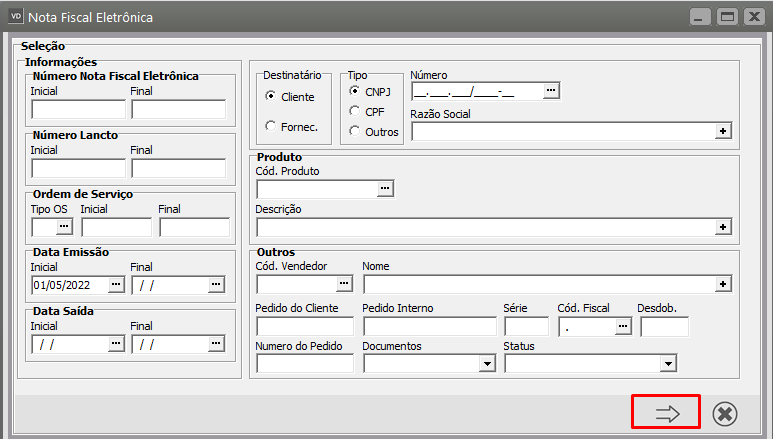This screenshot has width=773, height=439.
Task: Click the Pedido do Cliente field
Action: 305,326
